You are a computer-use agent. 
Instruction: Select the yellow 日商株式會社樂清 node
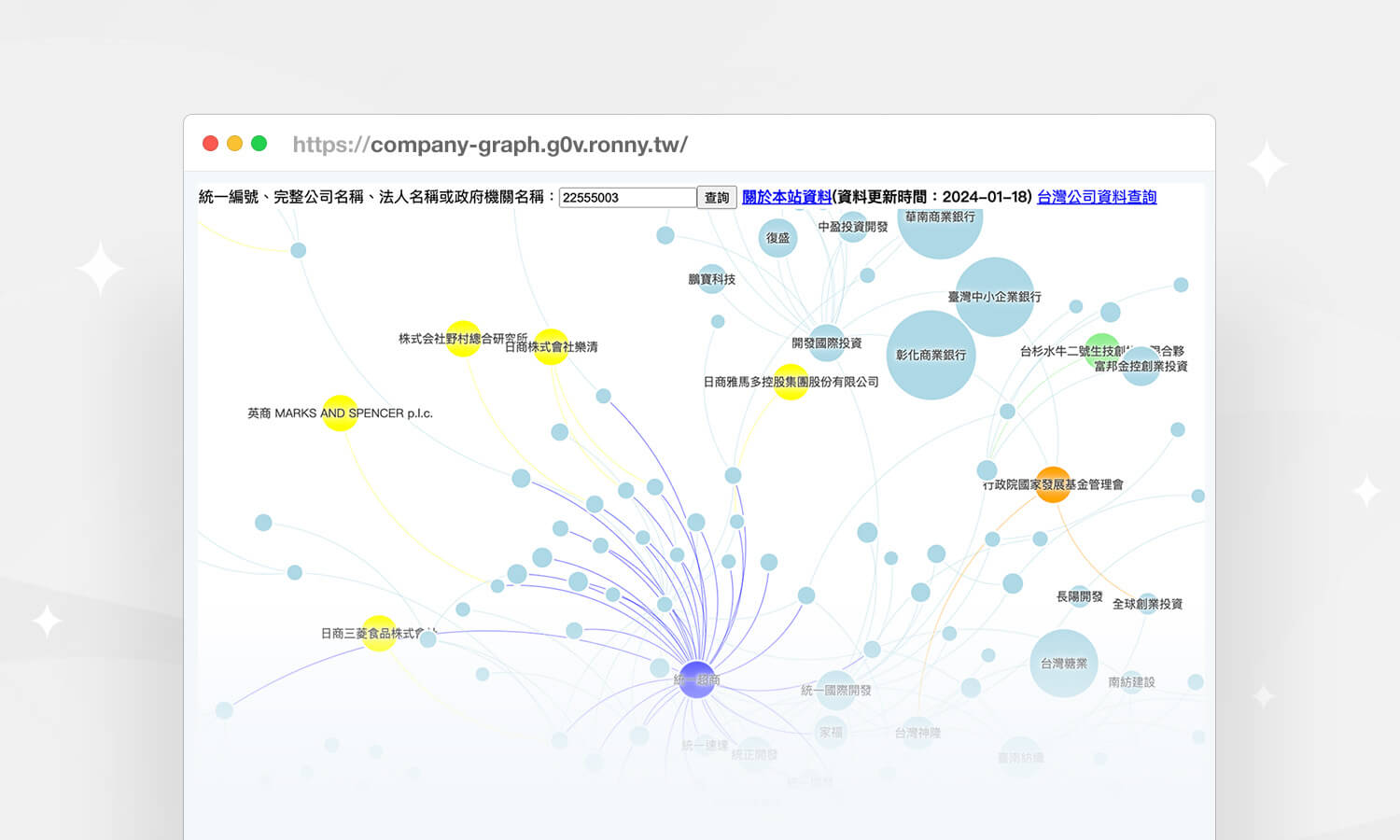(x=551, y=346)
